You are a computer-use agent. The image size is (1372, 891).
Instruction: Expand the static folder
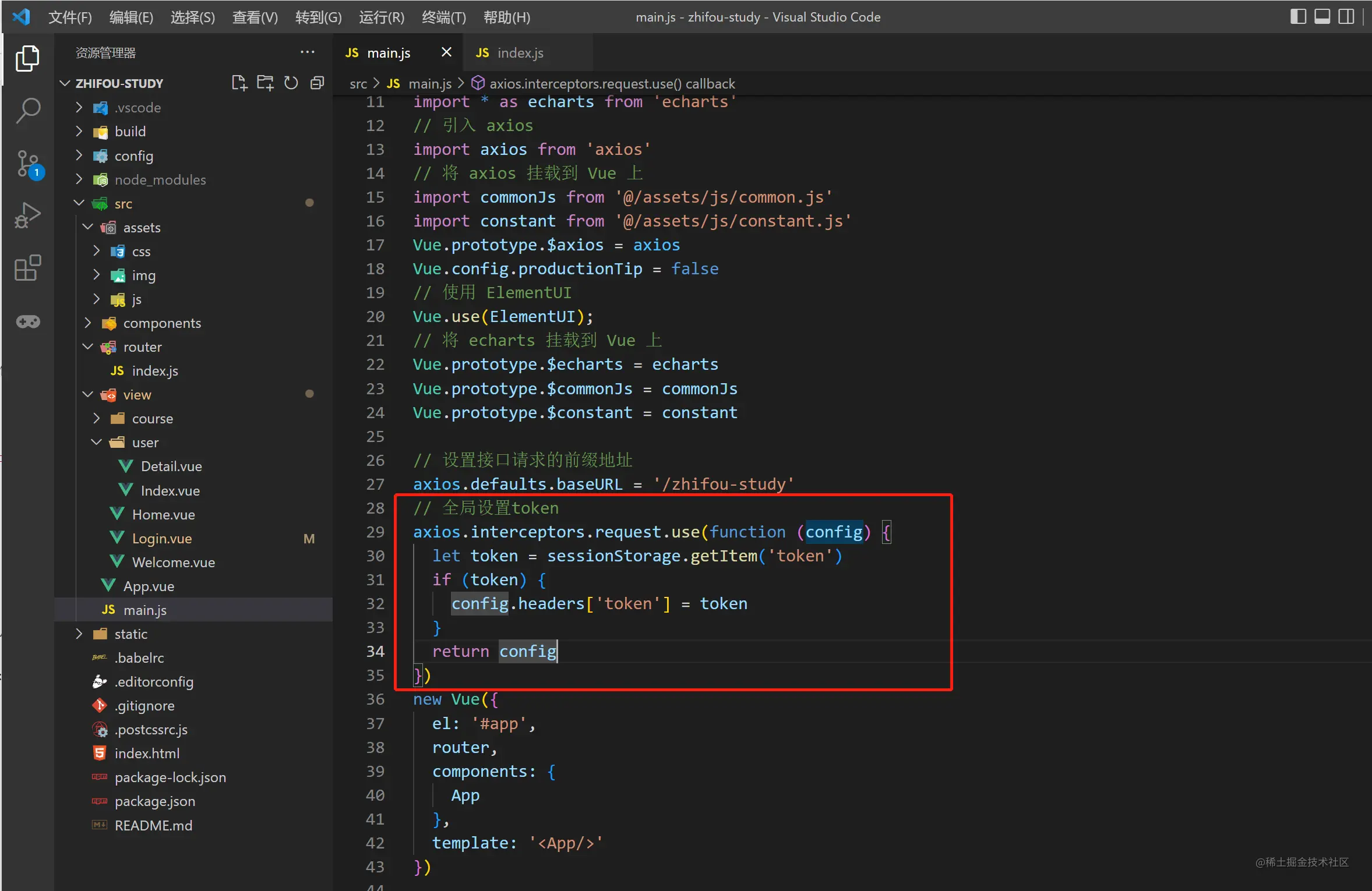coord(131,634)
